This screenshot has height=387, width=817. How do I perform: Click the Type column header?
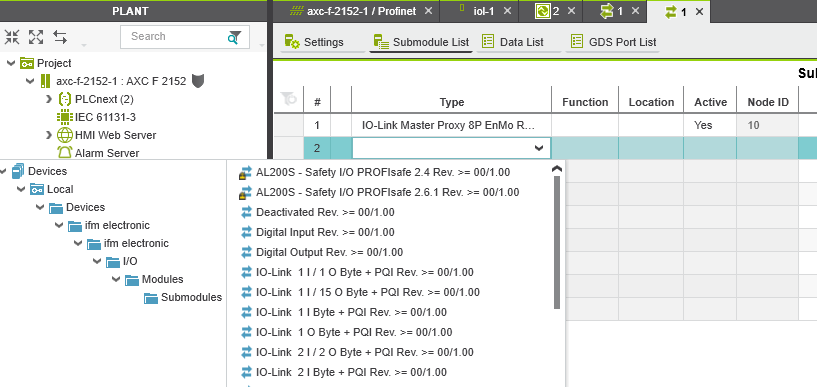coord(452,102)
